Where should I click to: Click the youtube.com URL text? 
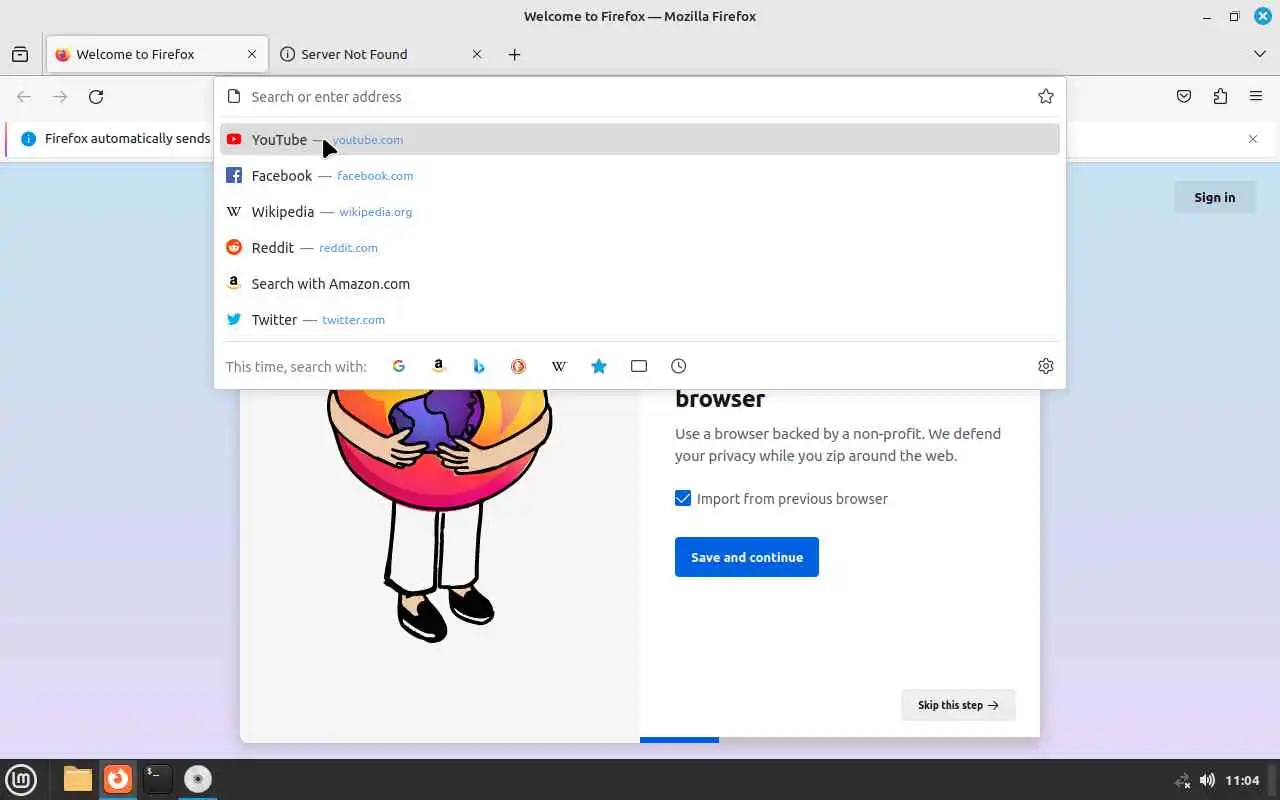point(368,140)
